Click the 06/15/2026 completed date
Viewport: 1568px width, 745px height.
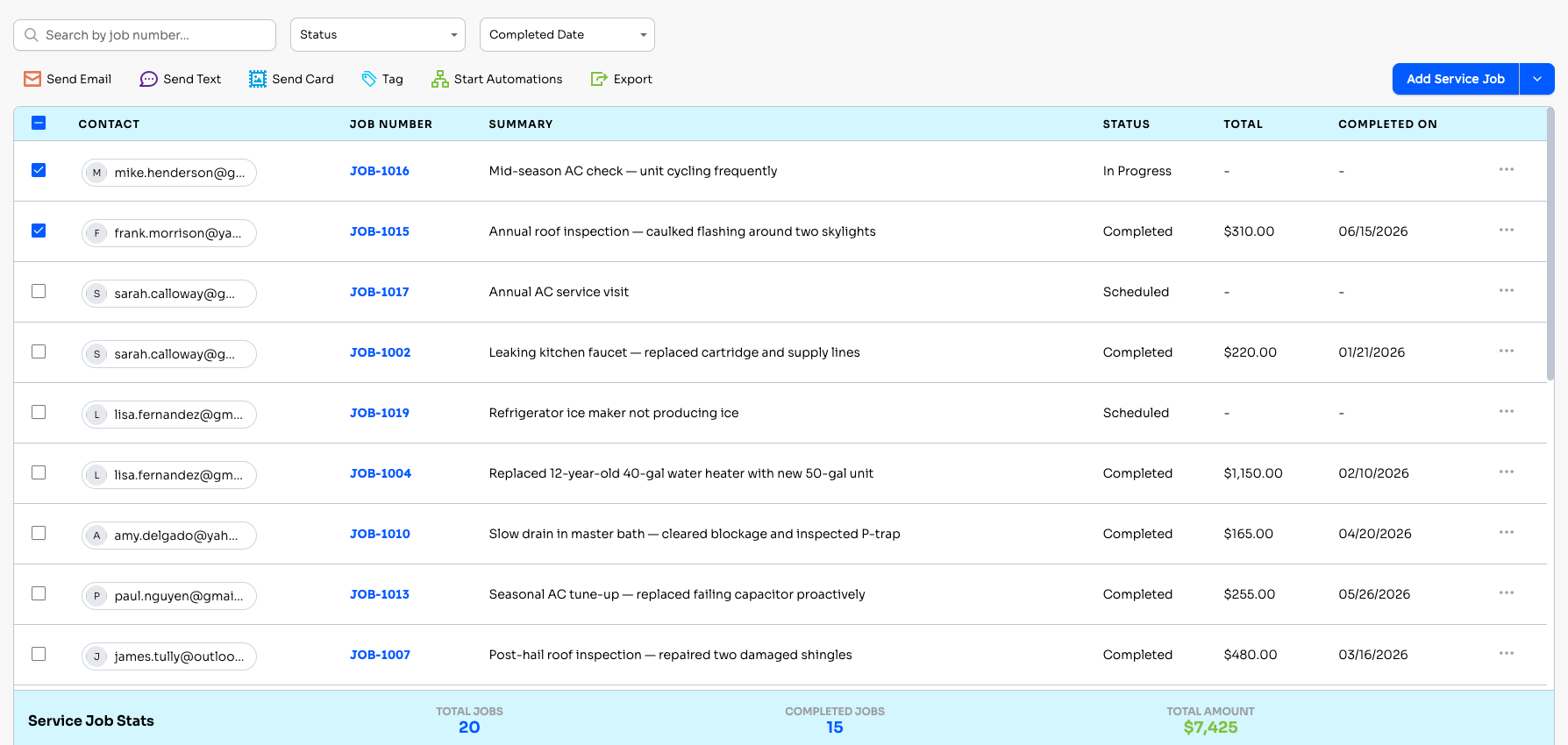pos(1373,231)
